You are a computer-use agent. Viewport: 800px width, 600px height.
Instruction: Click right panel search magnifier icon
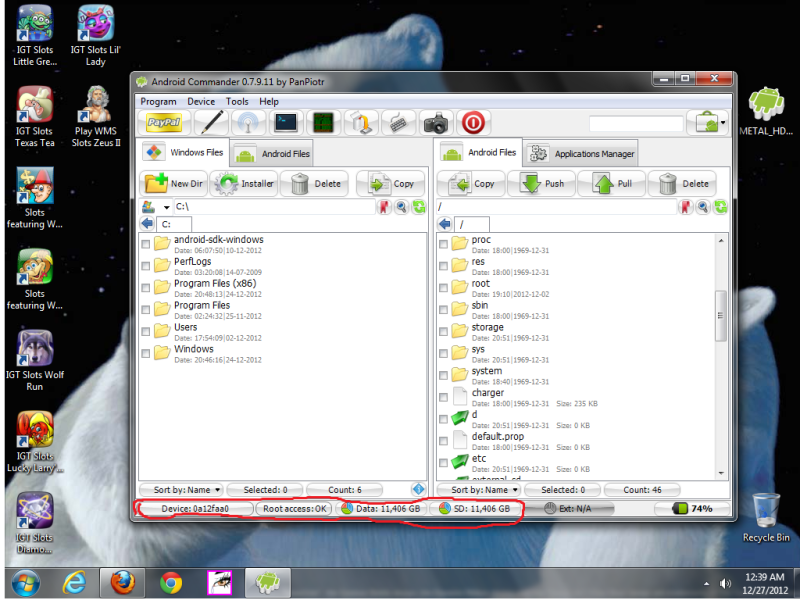tap(703, 207)
